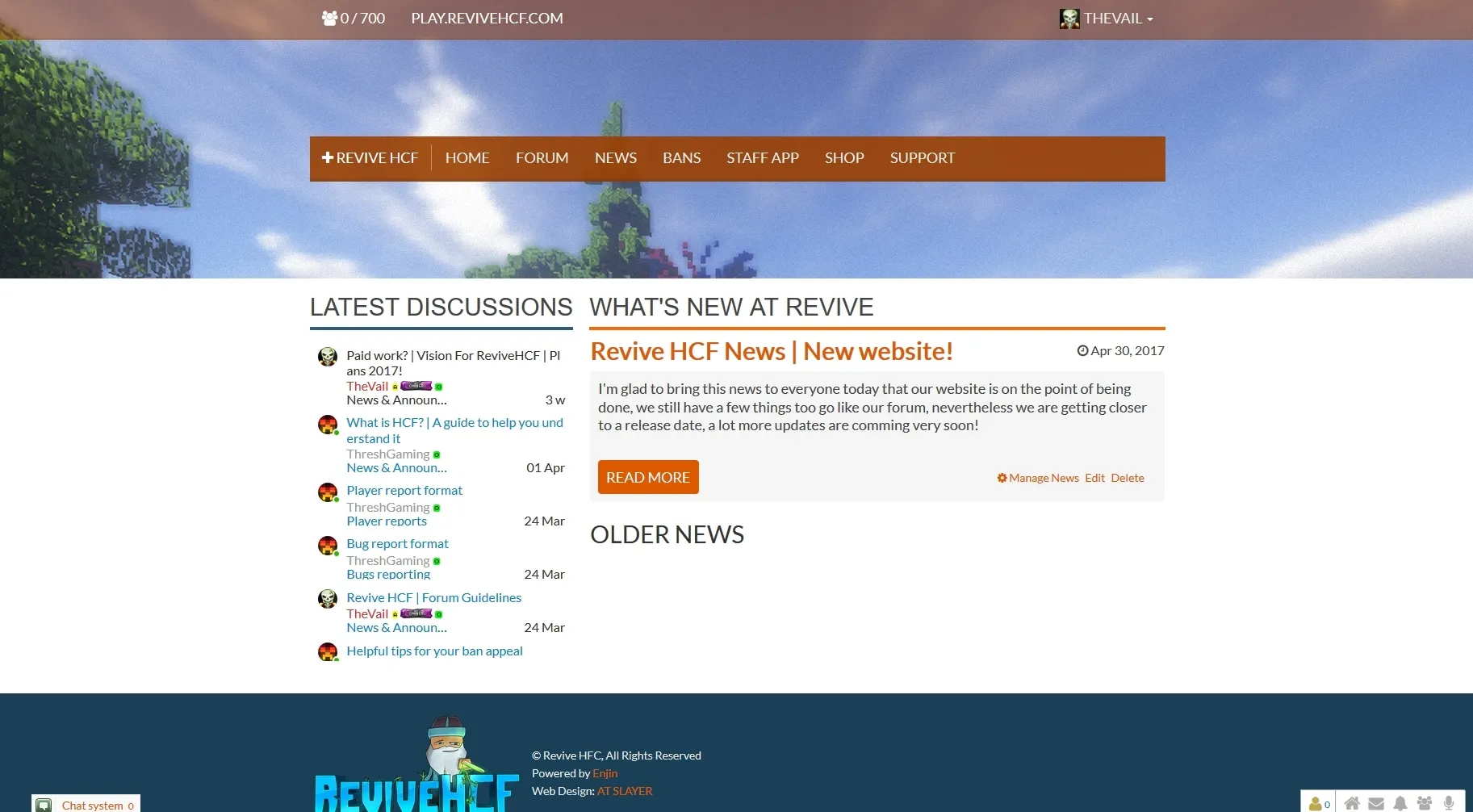Viewport: 1473px width, 812px height.
Task: Click the Edit news link
Action: click(1094, 478)
